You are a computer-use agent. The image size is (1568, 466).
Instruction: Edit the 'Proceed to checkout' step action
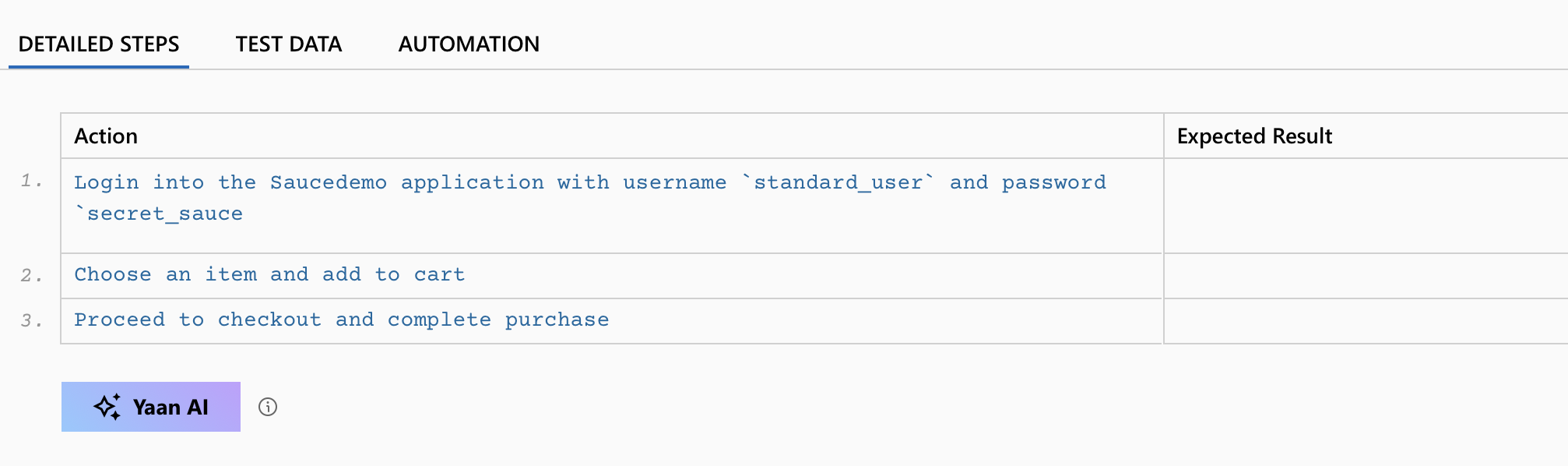pyautogui.click(x=341, y=320)
